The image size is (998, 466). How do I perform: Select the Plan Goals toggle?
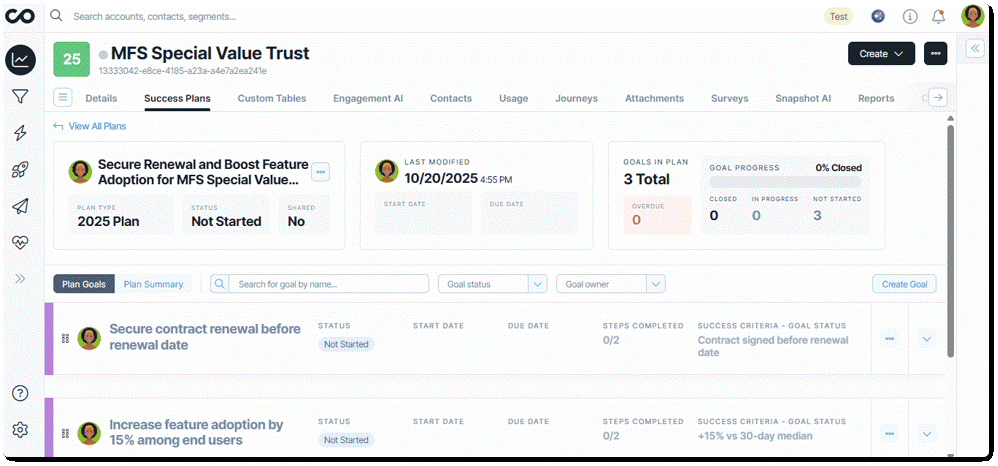84,284
